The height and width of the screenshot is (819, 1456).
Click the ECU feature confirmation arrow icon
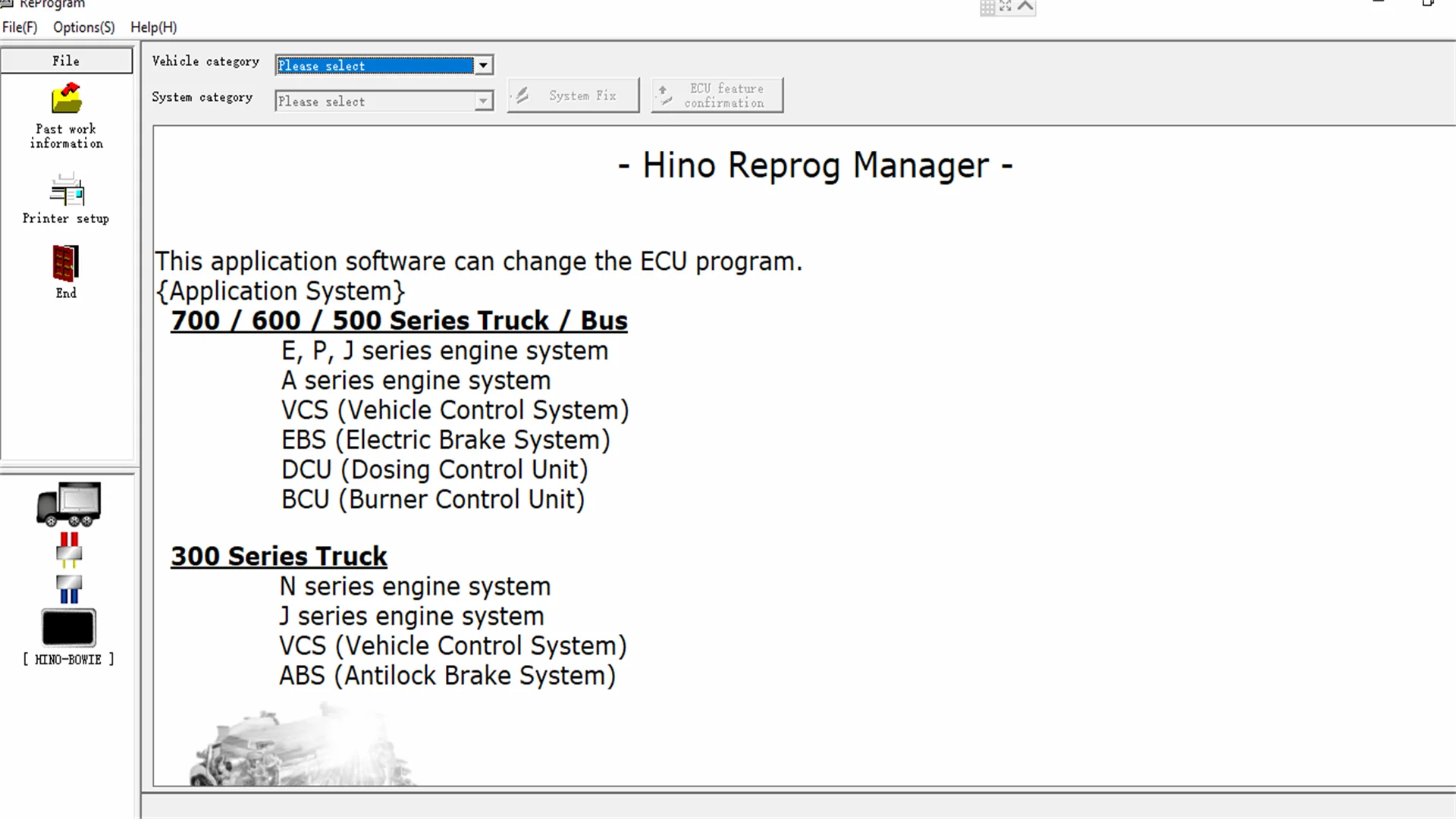point(664,96)
